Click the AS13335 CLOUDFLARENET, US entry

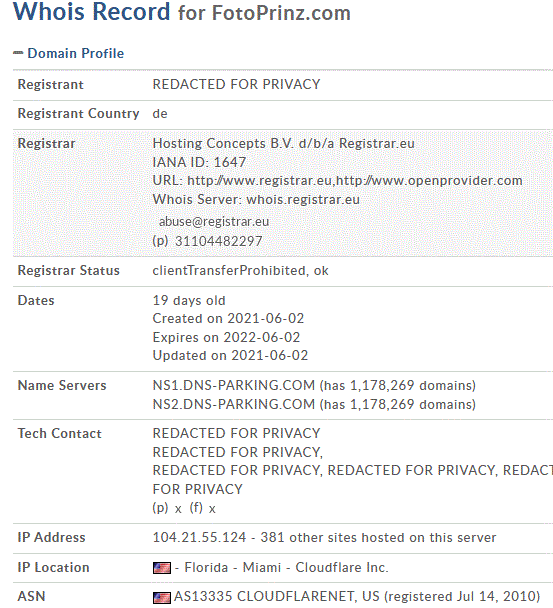click(x=276, y=596)
